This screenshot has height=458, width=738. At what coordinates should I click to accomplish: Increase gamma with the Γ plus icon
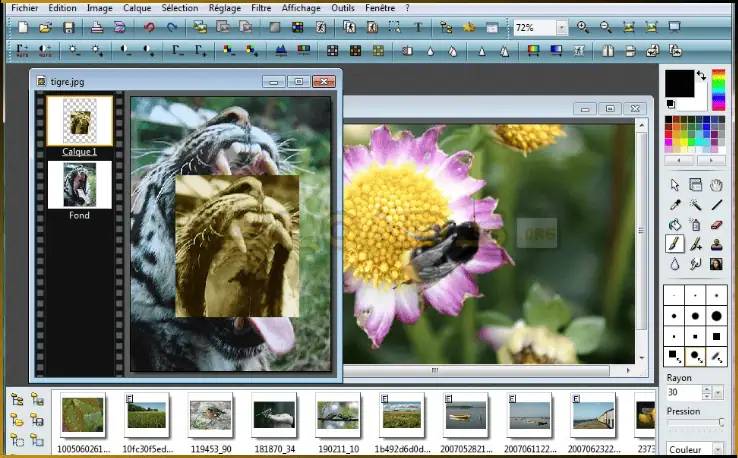(x=201, y=50)
